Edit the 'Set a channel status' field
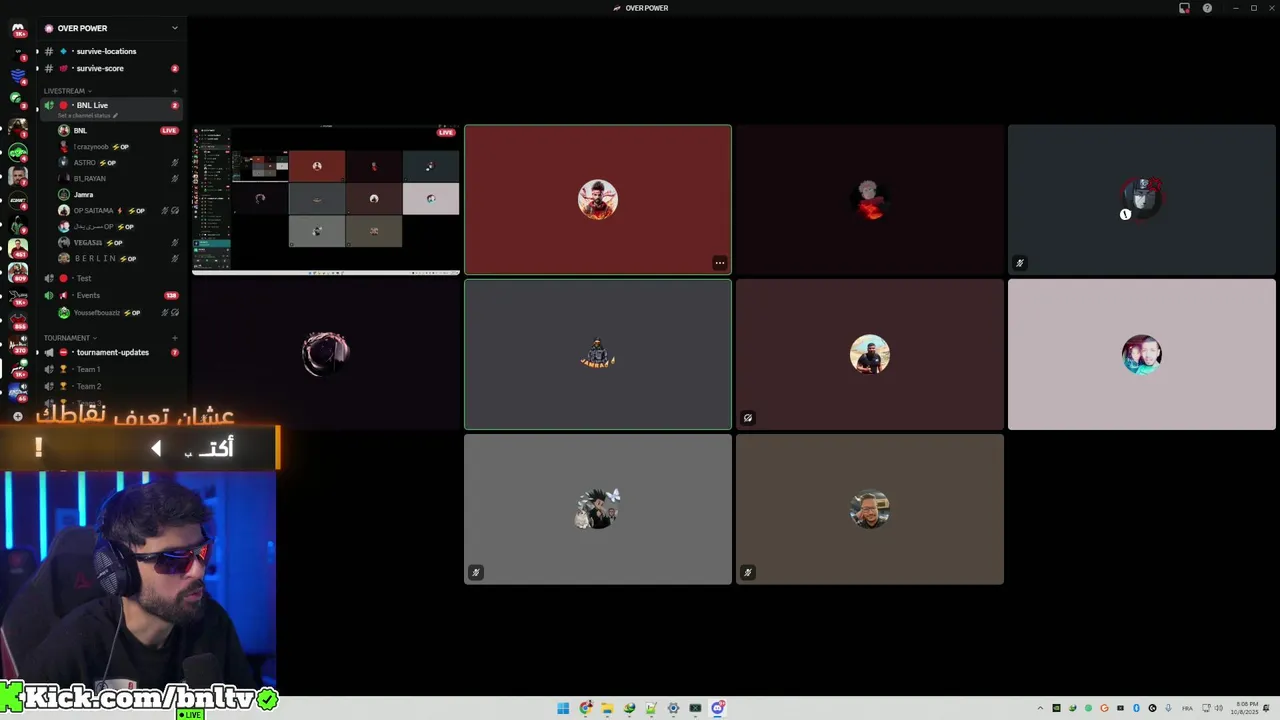The height and width of the screenshot is (720, 1280). click(88, 116)
